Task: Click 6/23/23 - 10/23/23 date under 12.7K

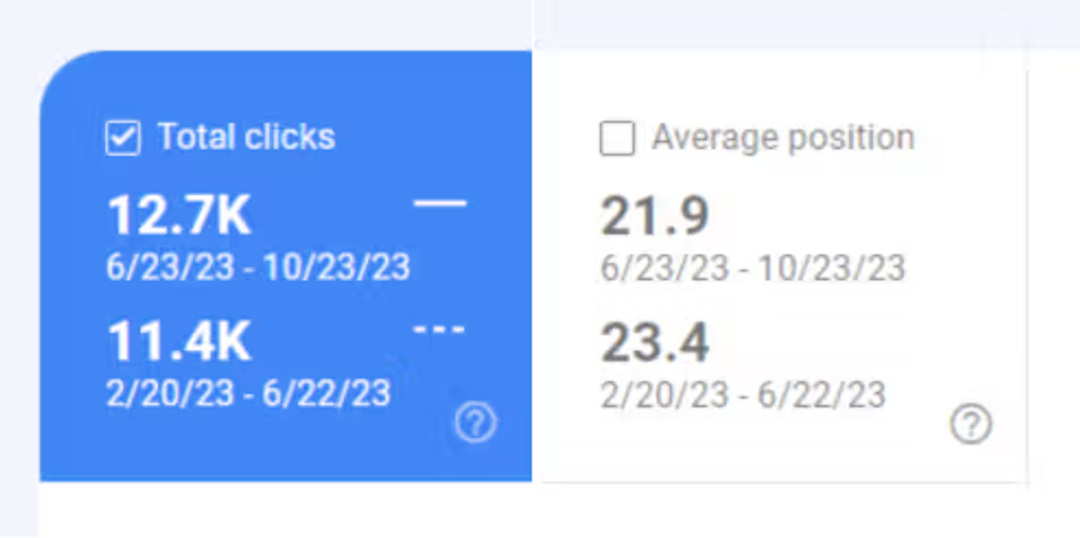Action: 258,267
